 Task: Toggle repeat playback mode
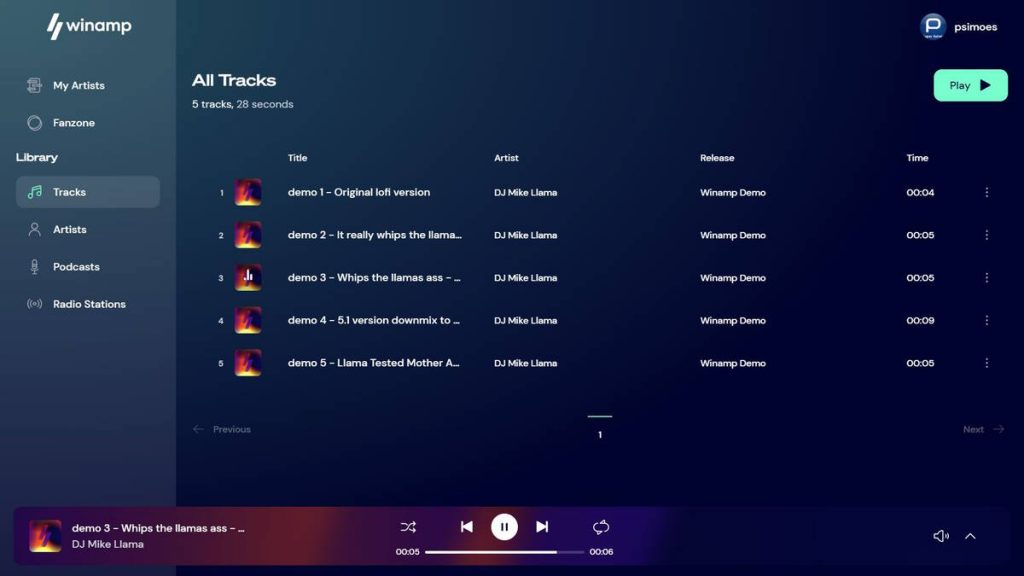(601, 527)
